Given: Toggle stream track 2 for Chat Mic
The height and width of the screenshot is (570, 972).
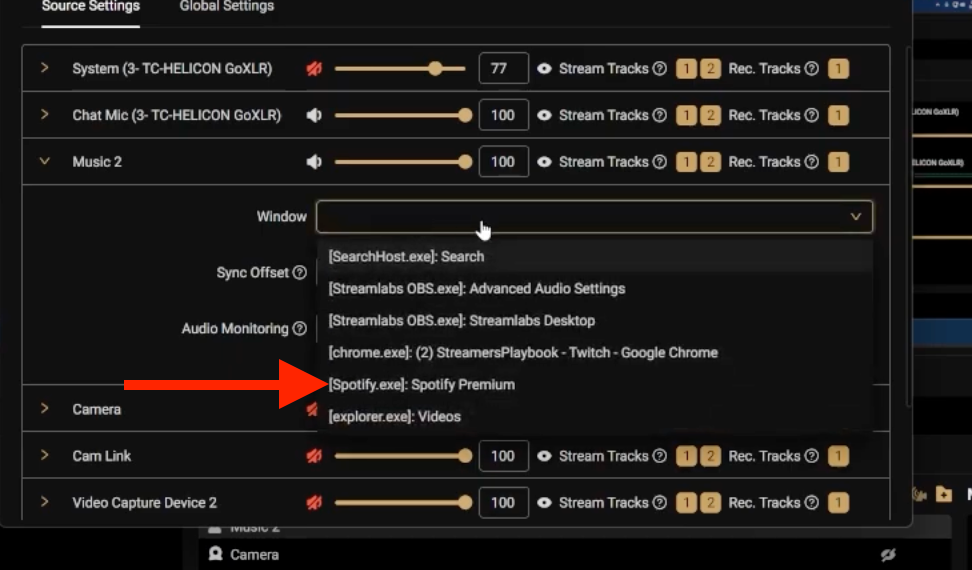Looking at the screenshot, I should tap(710, 115).
